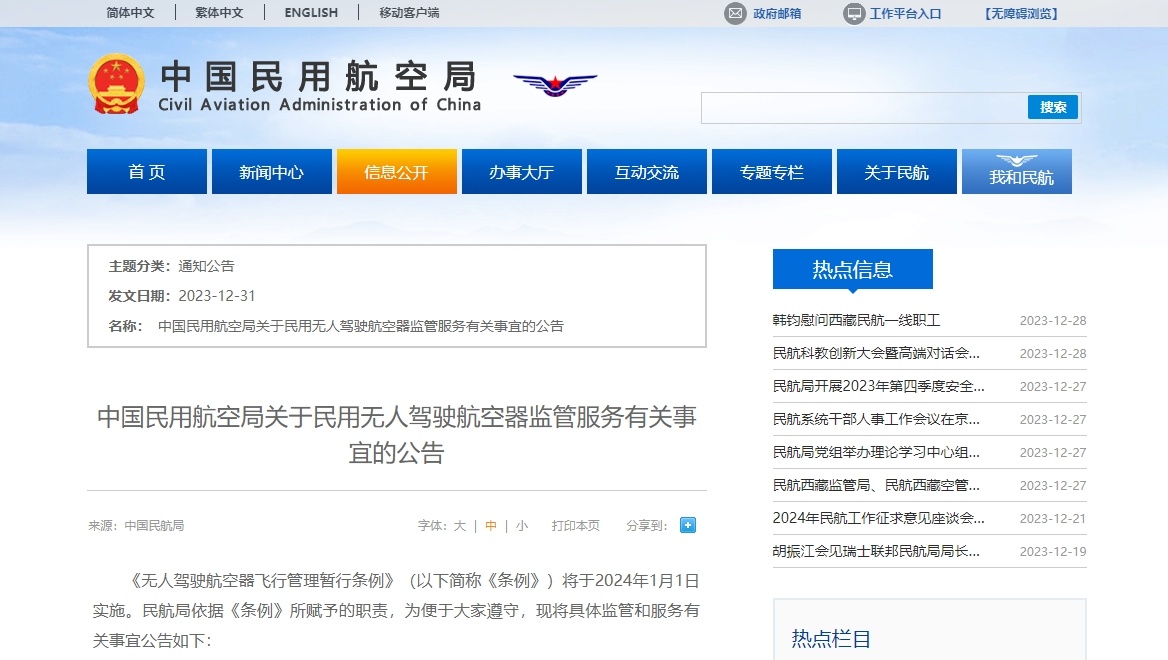
Task: Click the 来源: 中国民航局 source text
Action: pyautogui.click(x=136, y=525)
